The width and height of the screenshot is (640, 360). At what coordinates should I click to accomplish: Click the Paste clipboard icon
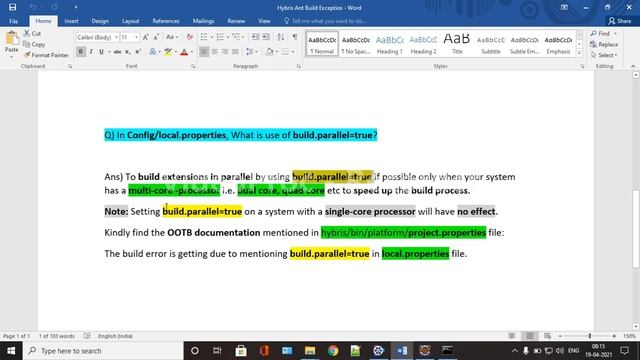click(12, 38)
